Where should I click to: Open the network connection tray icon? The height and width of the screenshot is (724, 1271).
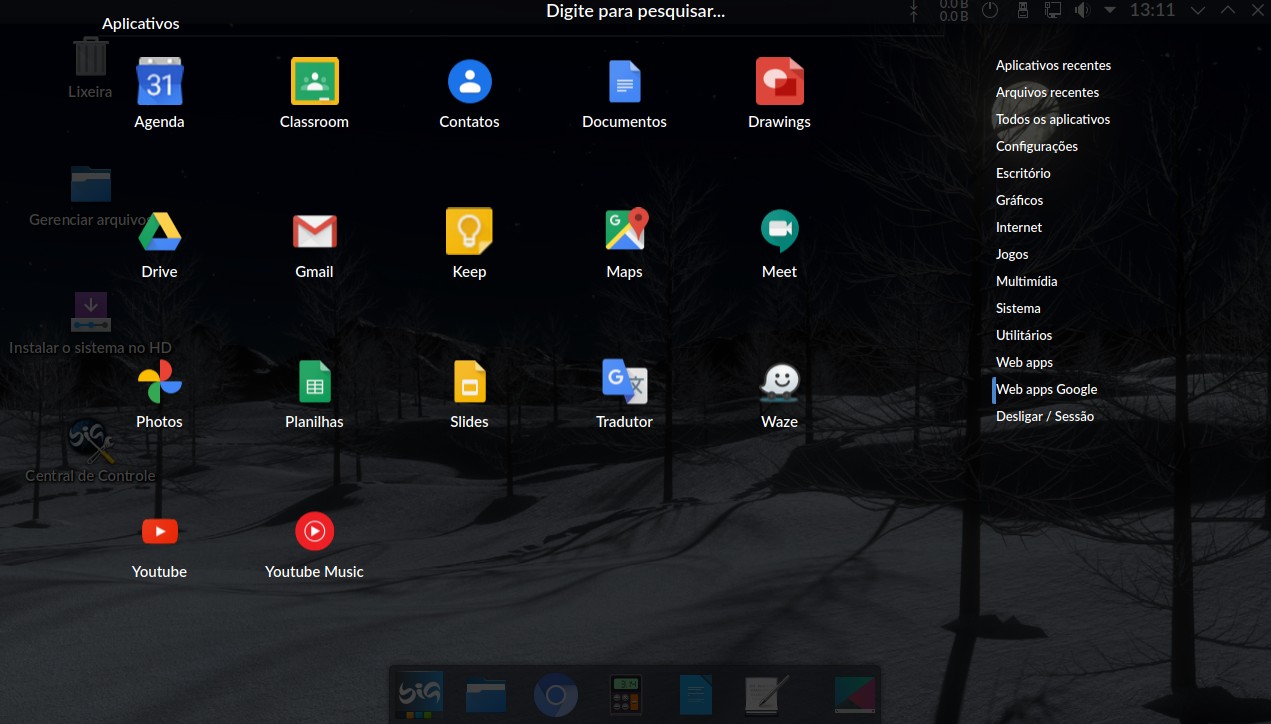(x=1052, y=10)
